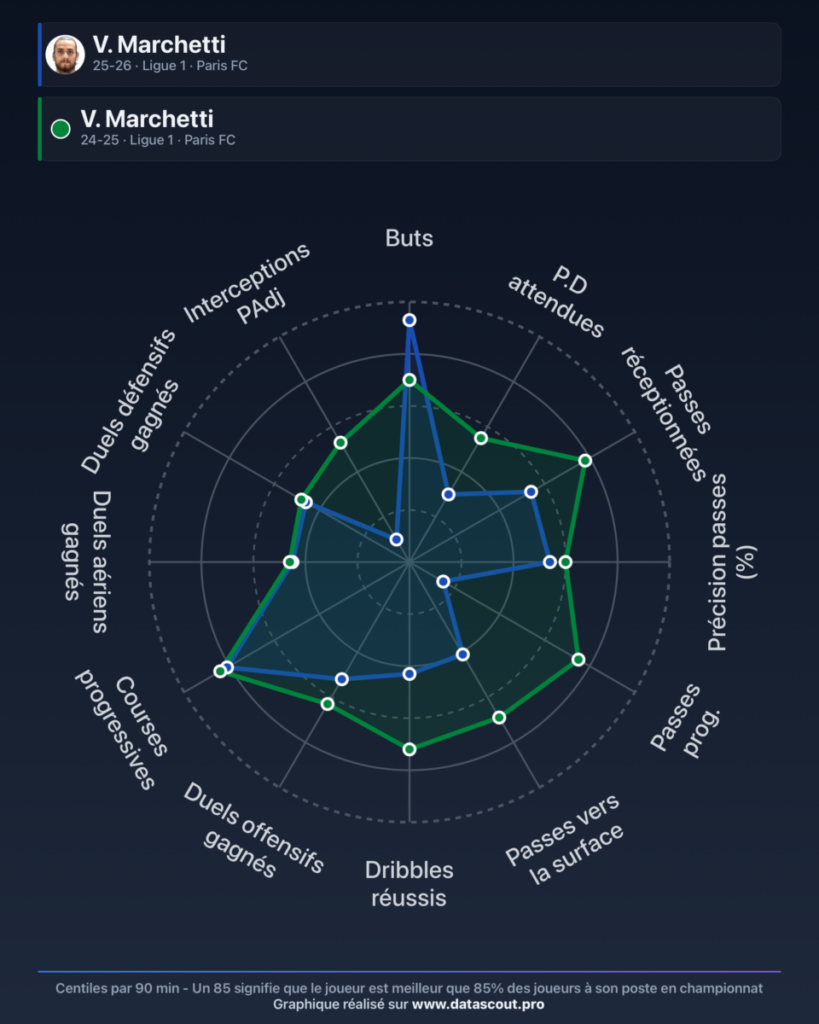This screenshot has height=1024, width=819.
Task: Click the green data point on the Buts axis
Action: pyautogui.click(x=410, y=380)
